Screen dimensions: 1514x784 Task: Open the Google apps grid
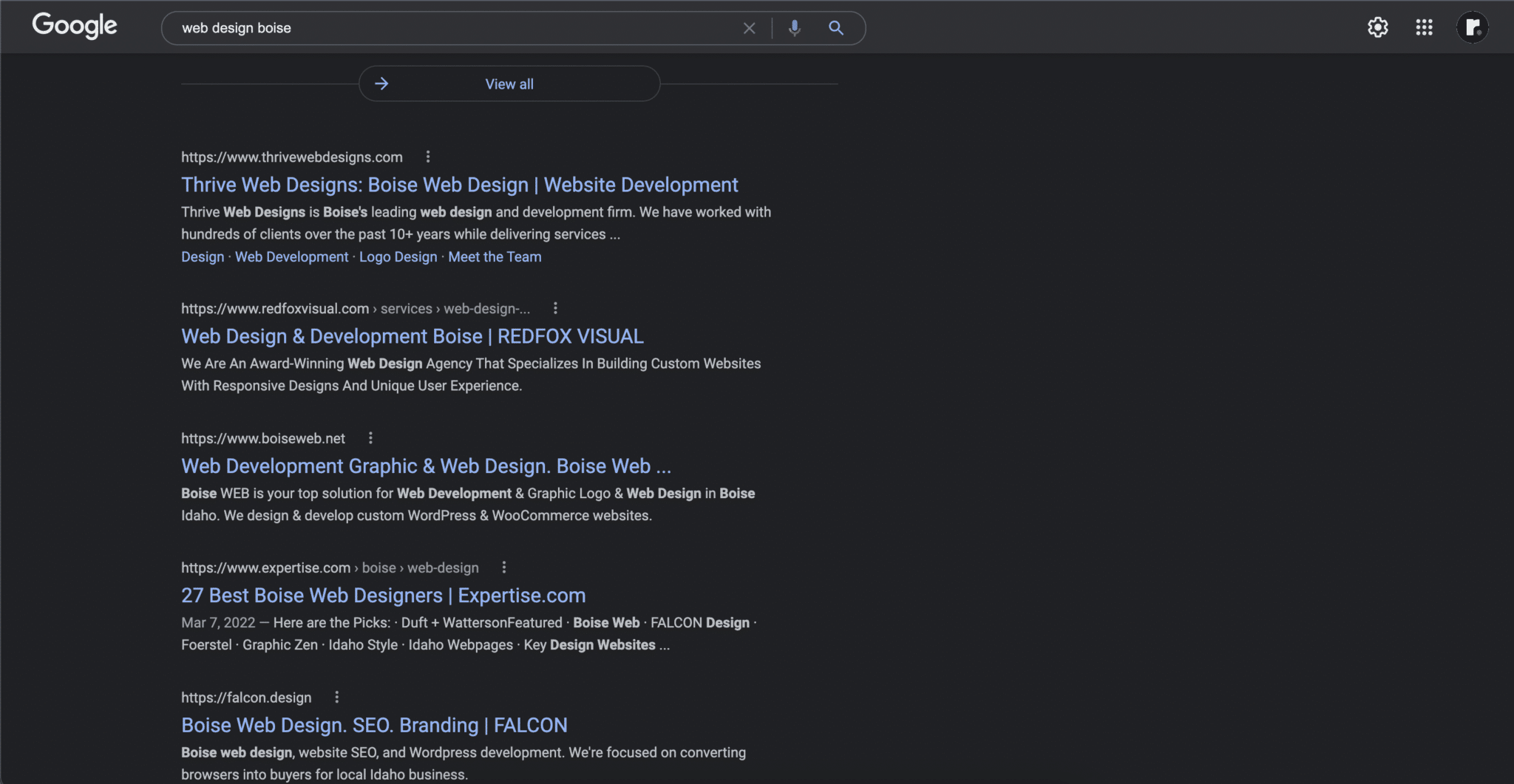tap(1424, 27)
